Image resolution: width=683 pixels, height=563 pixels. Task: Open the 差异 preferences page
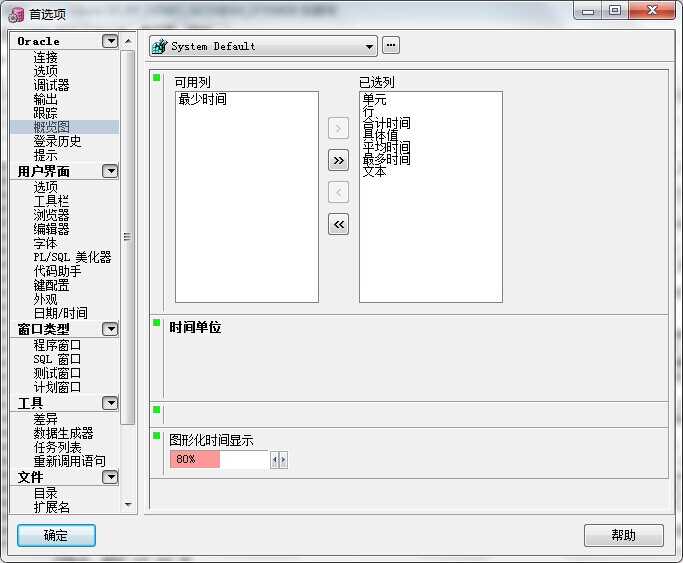click(46, 419)
